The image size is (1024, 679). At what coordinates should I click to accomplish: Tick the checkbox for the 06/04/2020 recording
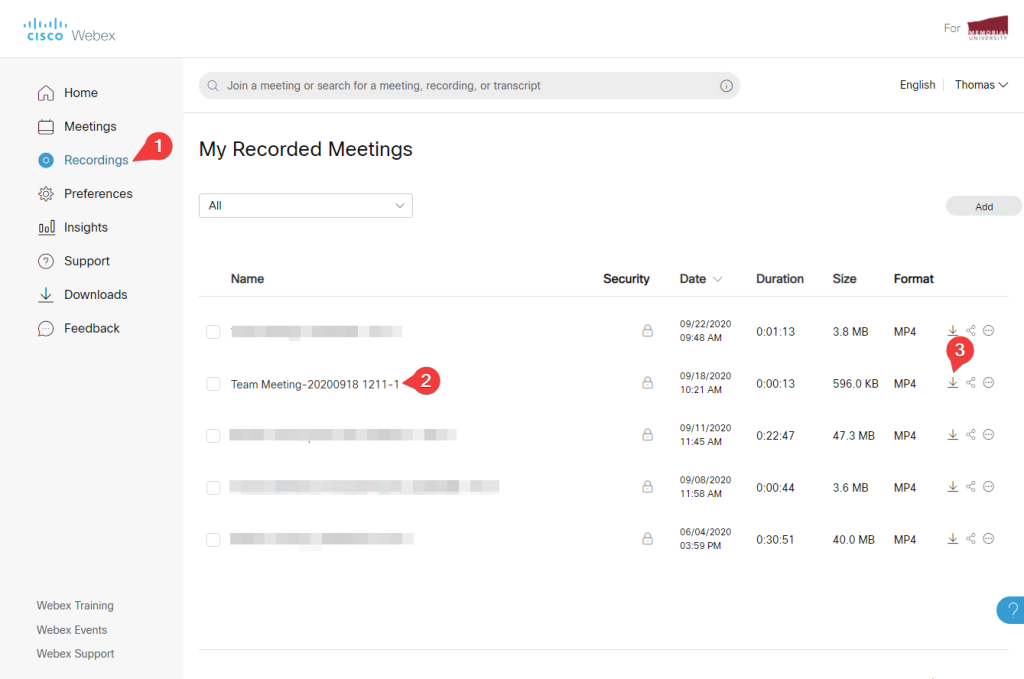(x=213, y=540)
